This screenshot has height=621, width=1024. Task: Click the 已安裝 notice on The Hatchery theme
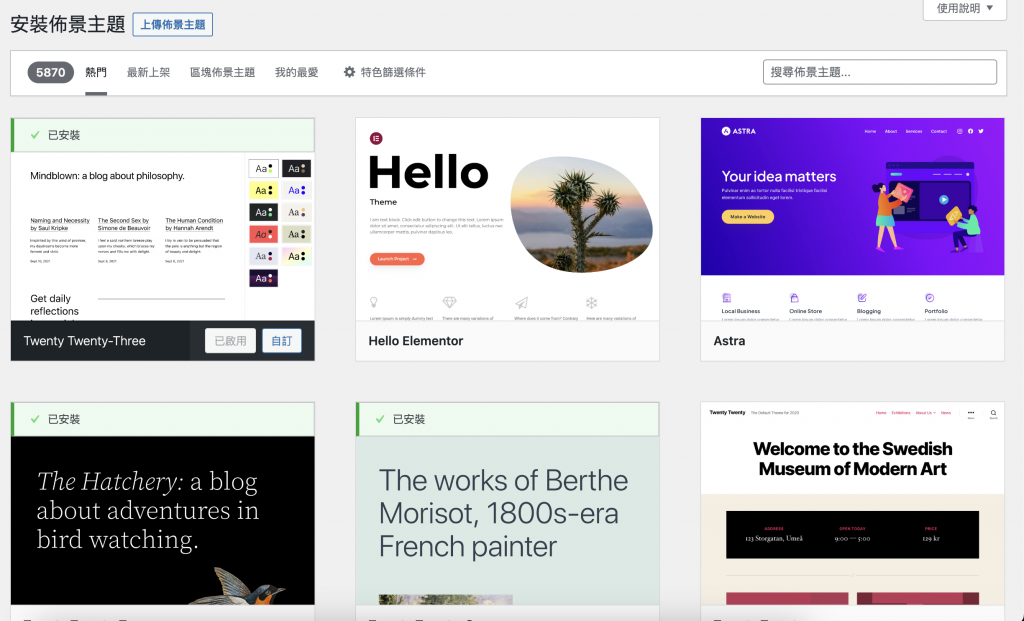pos(163,419)
